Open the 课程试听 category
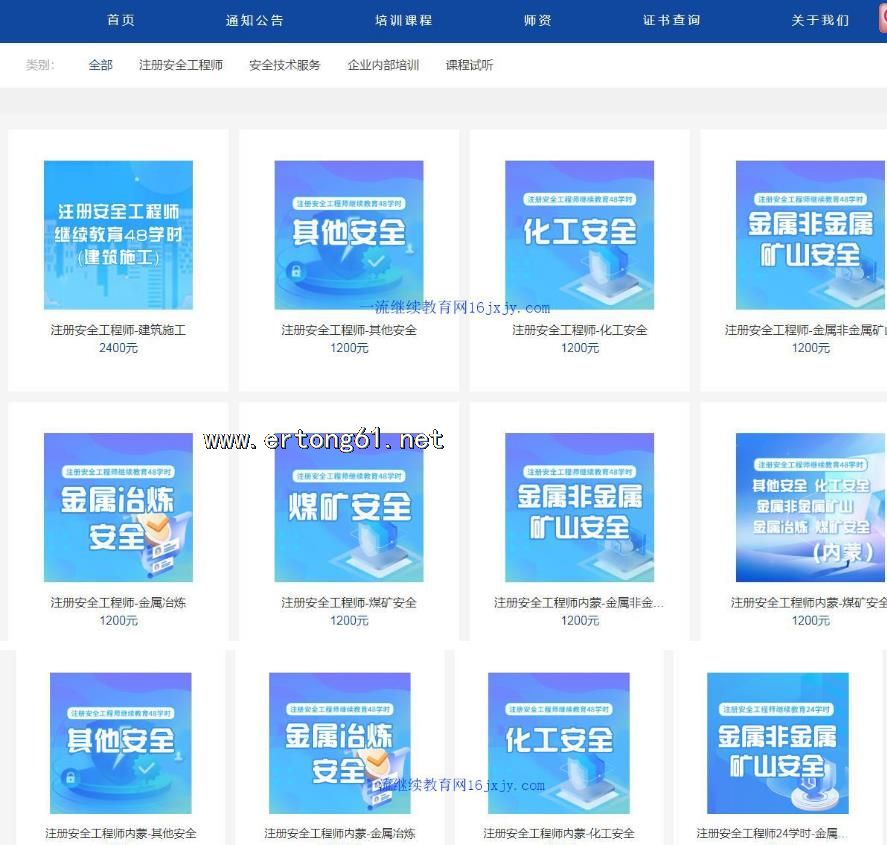This screenshot has height=845, width=887. [x=469, y=65]
